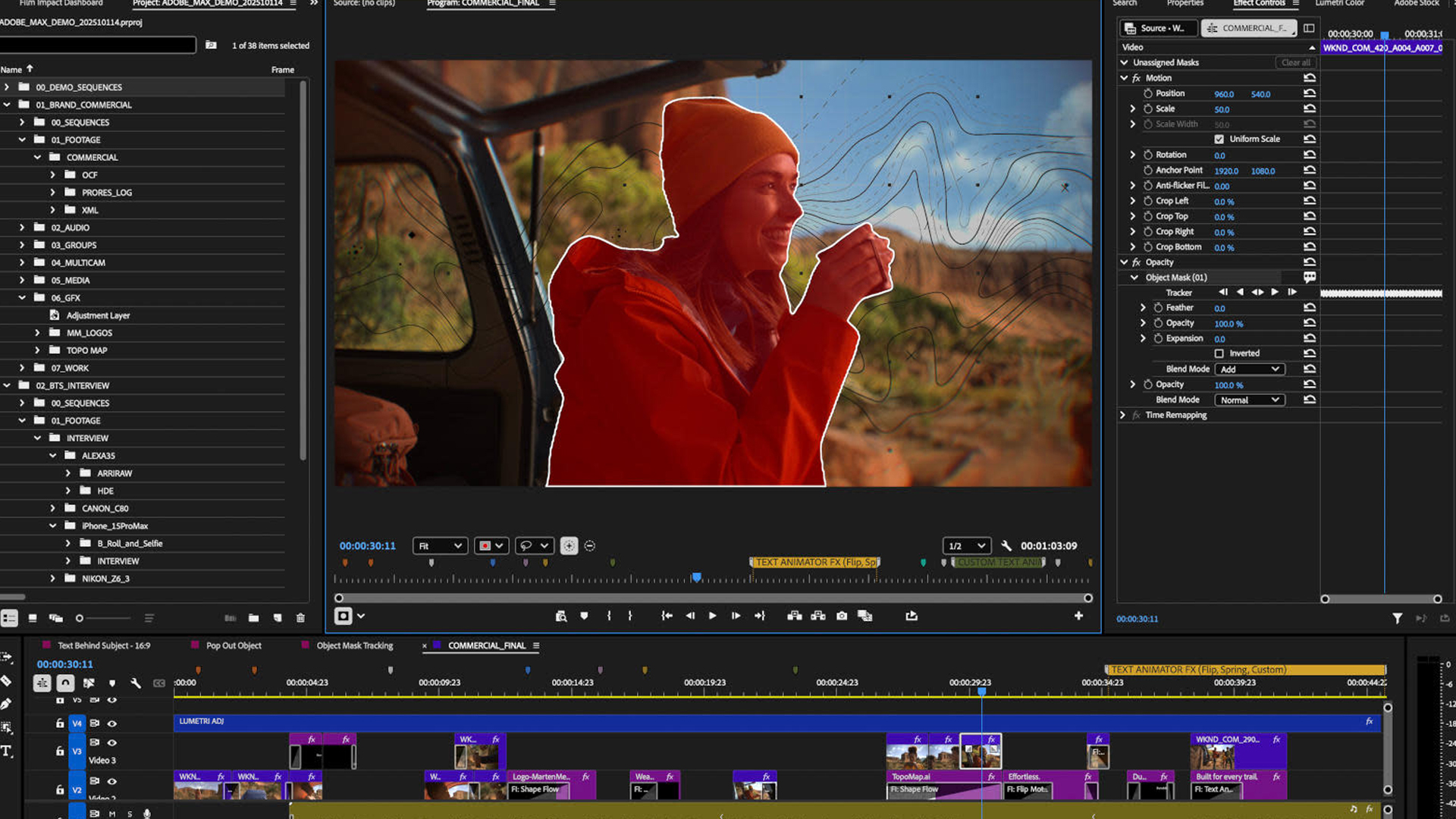Select the Type tool in toolbar
The width and height of the screenshot is (1456, 819).
7,751
